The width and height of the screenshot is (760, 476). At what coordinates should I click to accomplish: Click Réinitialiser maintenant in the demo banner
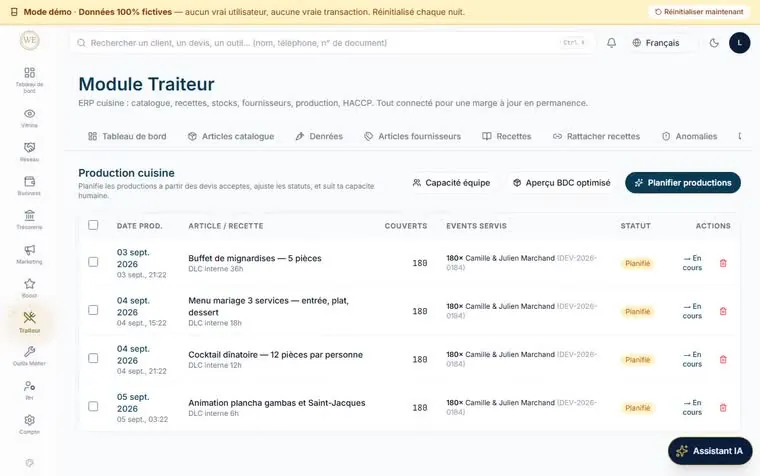point(699,12)
